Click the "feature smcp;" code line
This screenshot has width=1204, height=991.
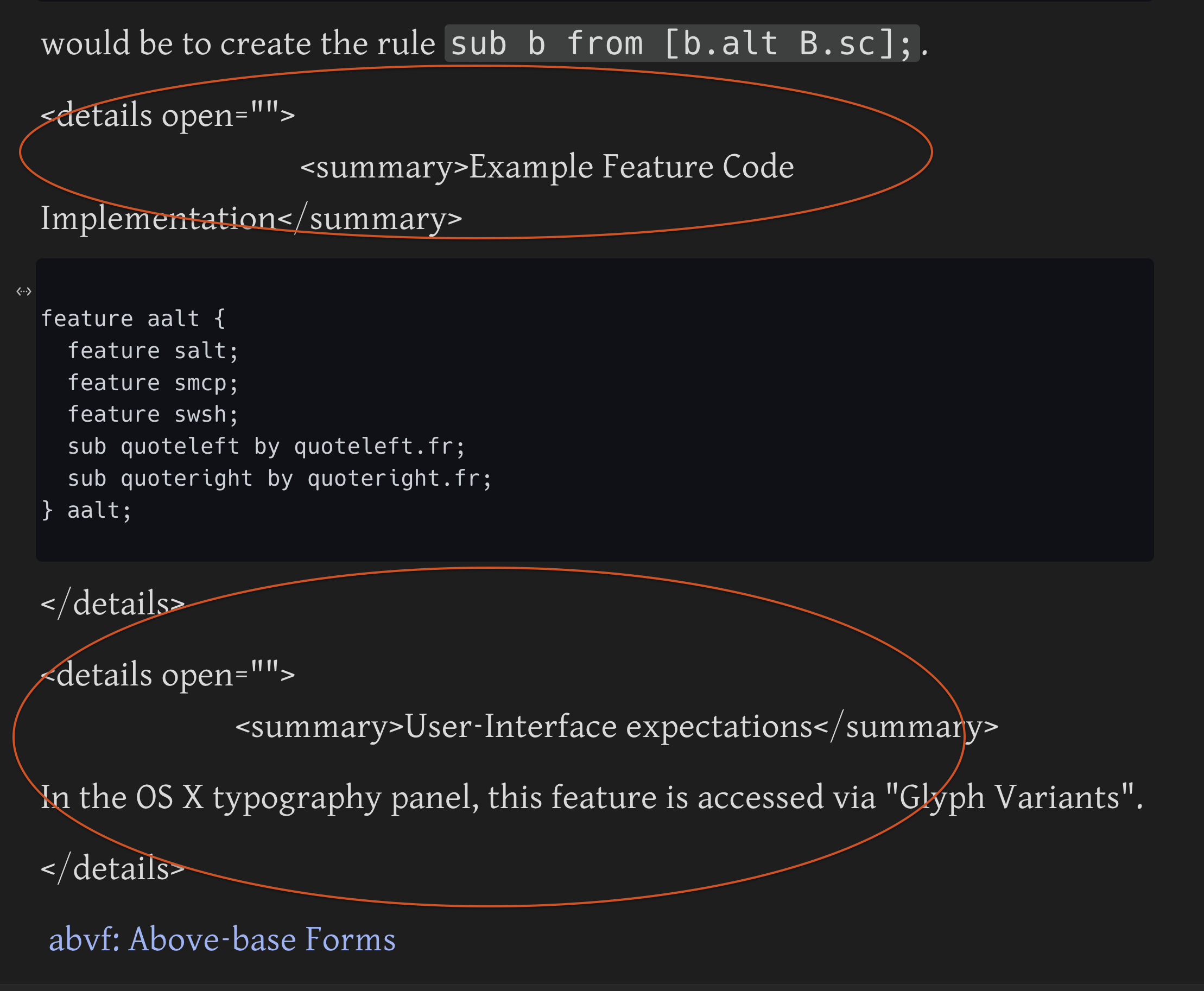pyautogui.click(x=153, y=383)
